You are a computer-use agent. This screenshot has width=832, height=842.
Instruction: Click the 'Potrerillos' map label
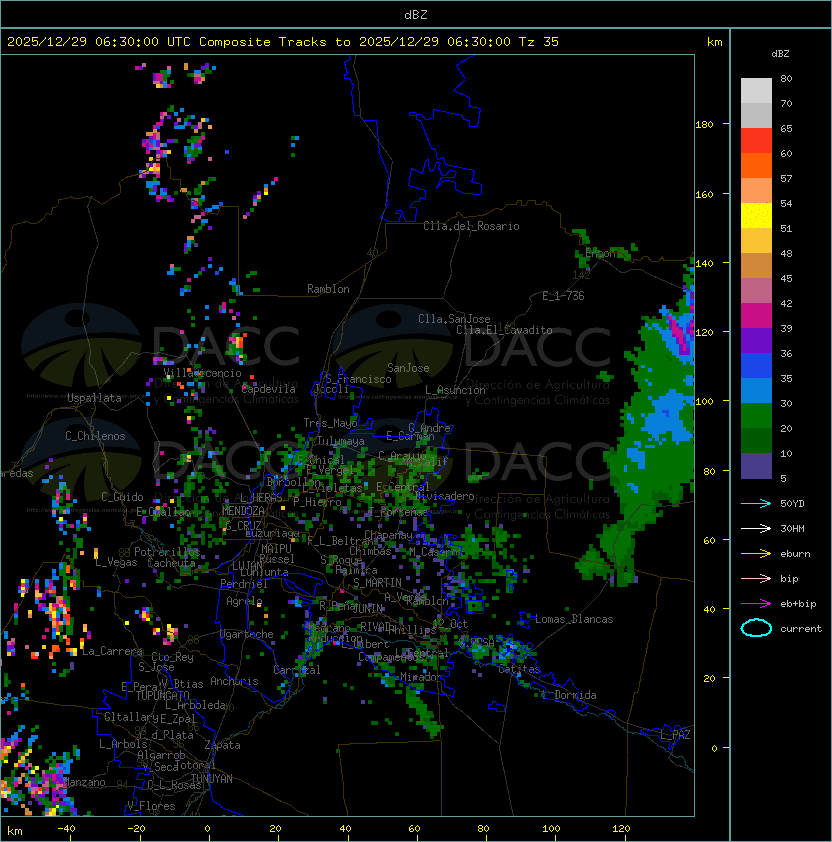point(167,552)
